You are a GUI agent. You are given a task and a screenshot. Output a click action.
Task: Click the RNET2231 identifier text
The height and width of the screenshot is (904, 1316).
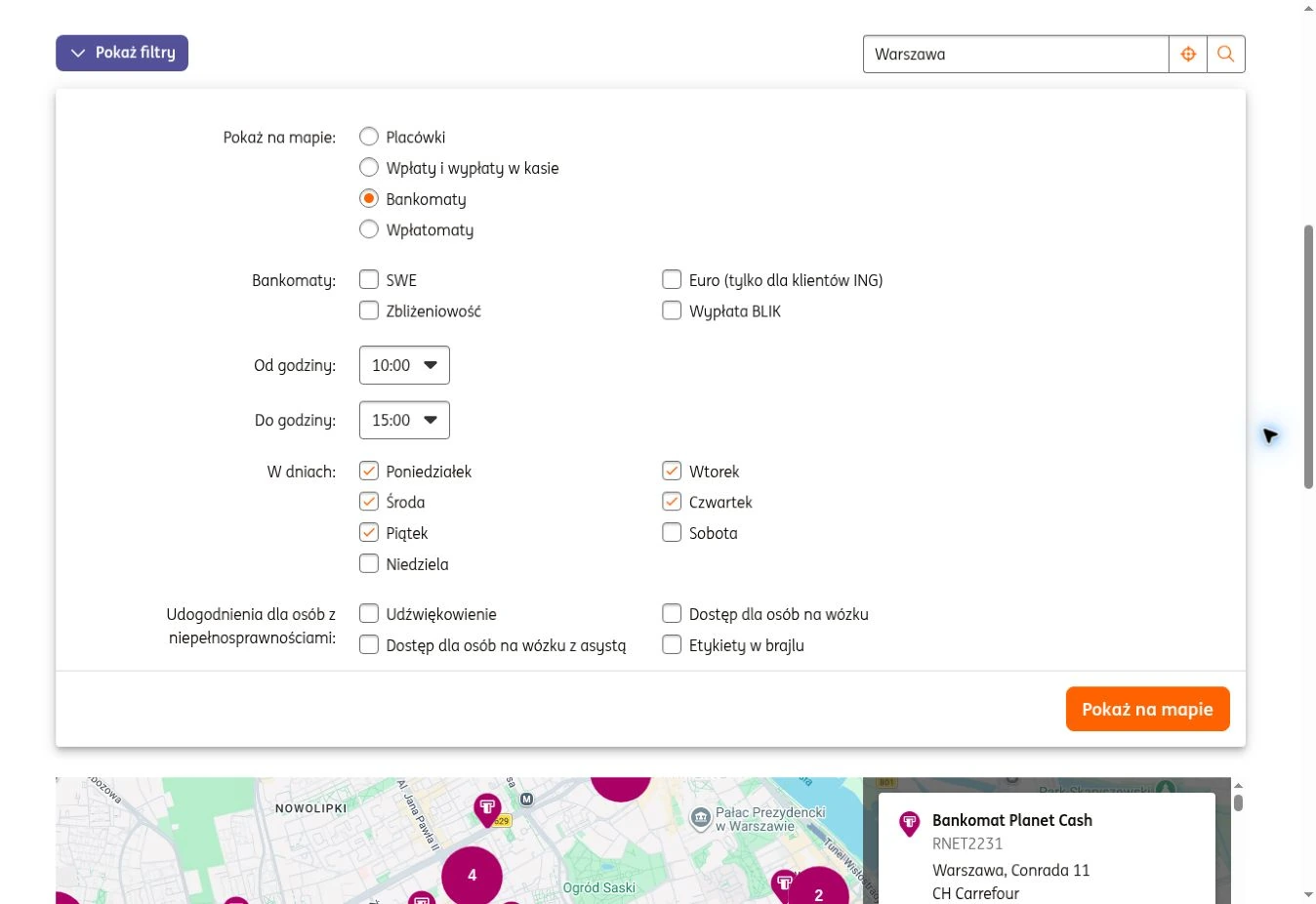click(x=967, y=843)
